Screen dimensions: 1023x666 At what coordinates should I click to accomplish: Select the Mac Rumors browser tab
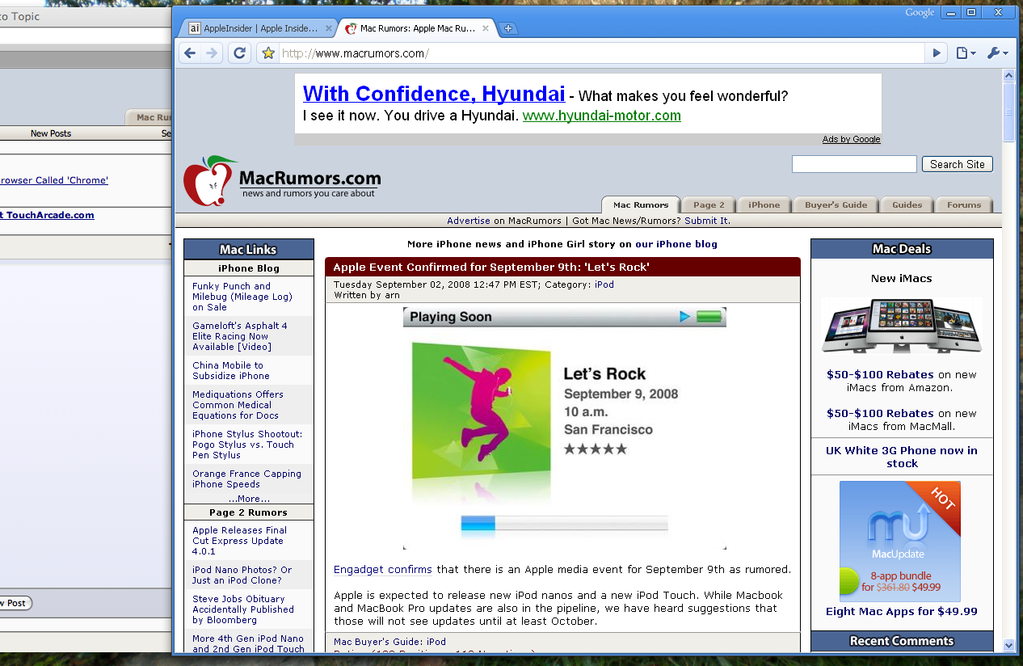[x=416, y=28]
